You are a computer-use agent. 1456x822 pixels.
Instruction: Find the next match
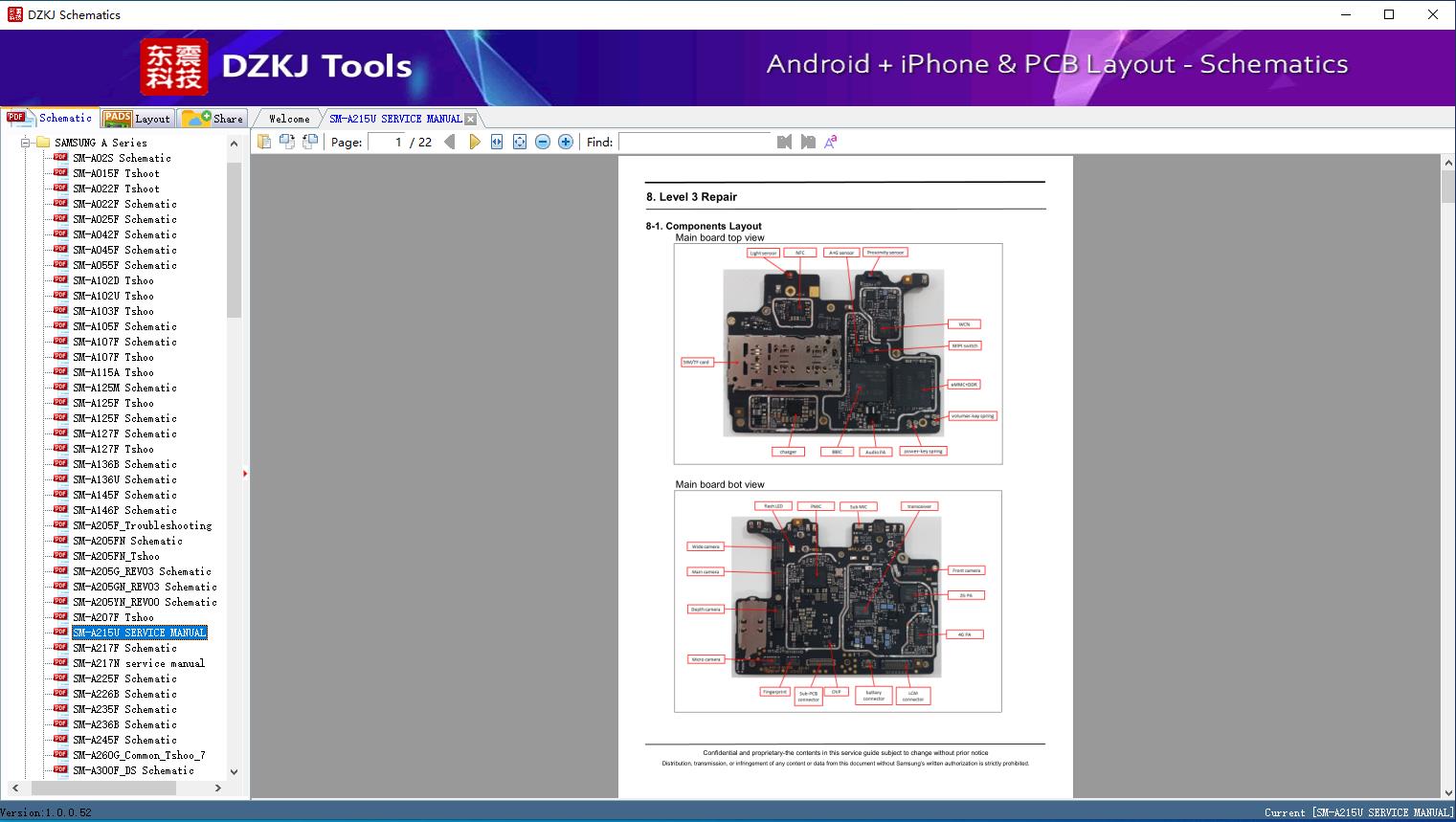pos(808,142)
